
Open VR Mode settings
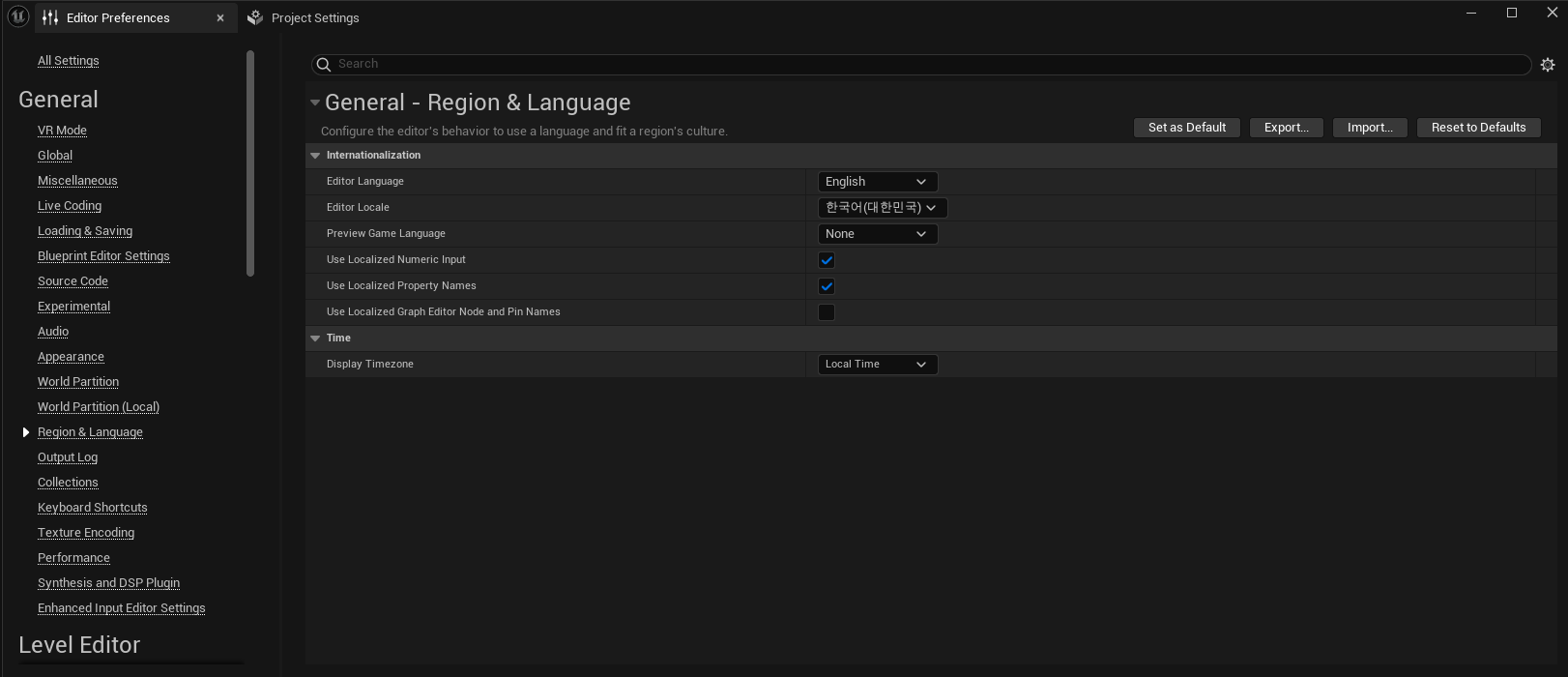coord(62,131)
